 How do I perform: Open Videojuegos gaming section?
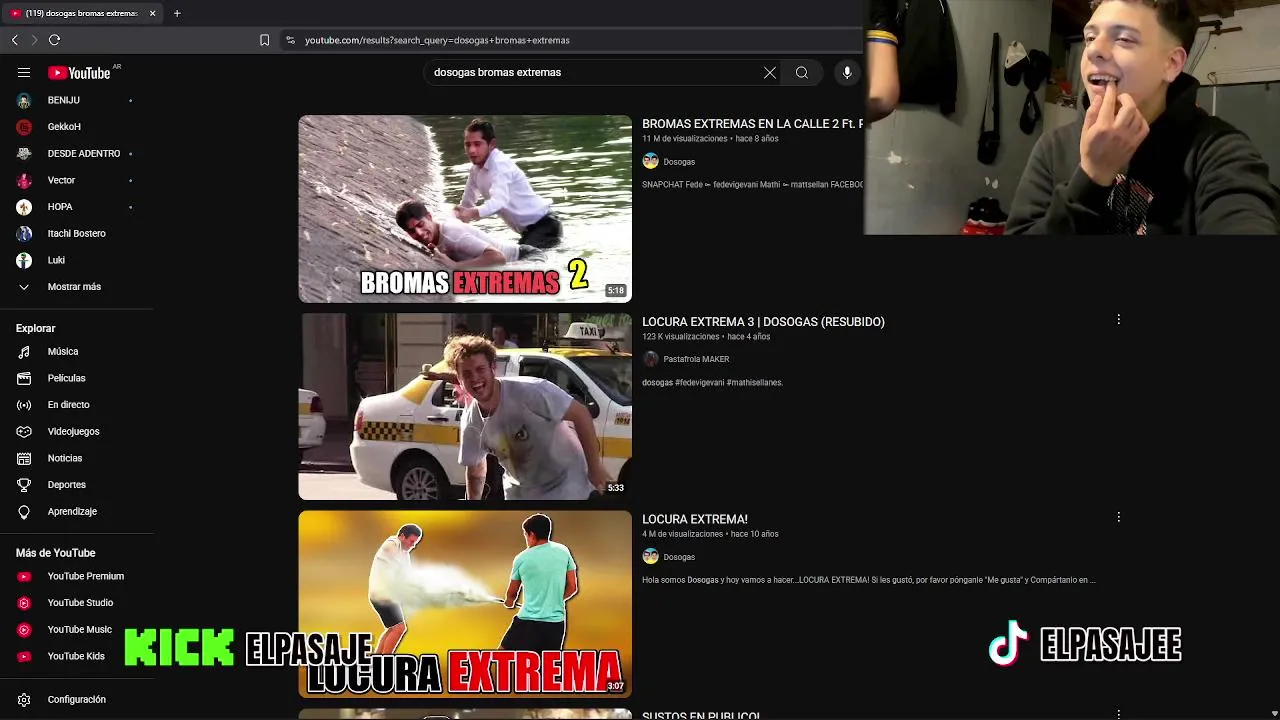click(76, 431)
